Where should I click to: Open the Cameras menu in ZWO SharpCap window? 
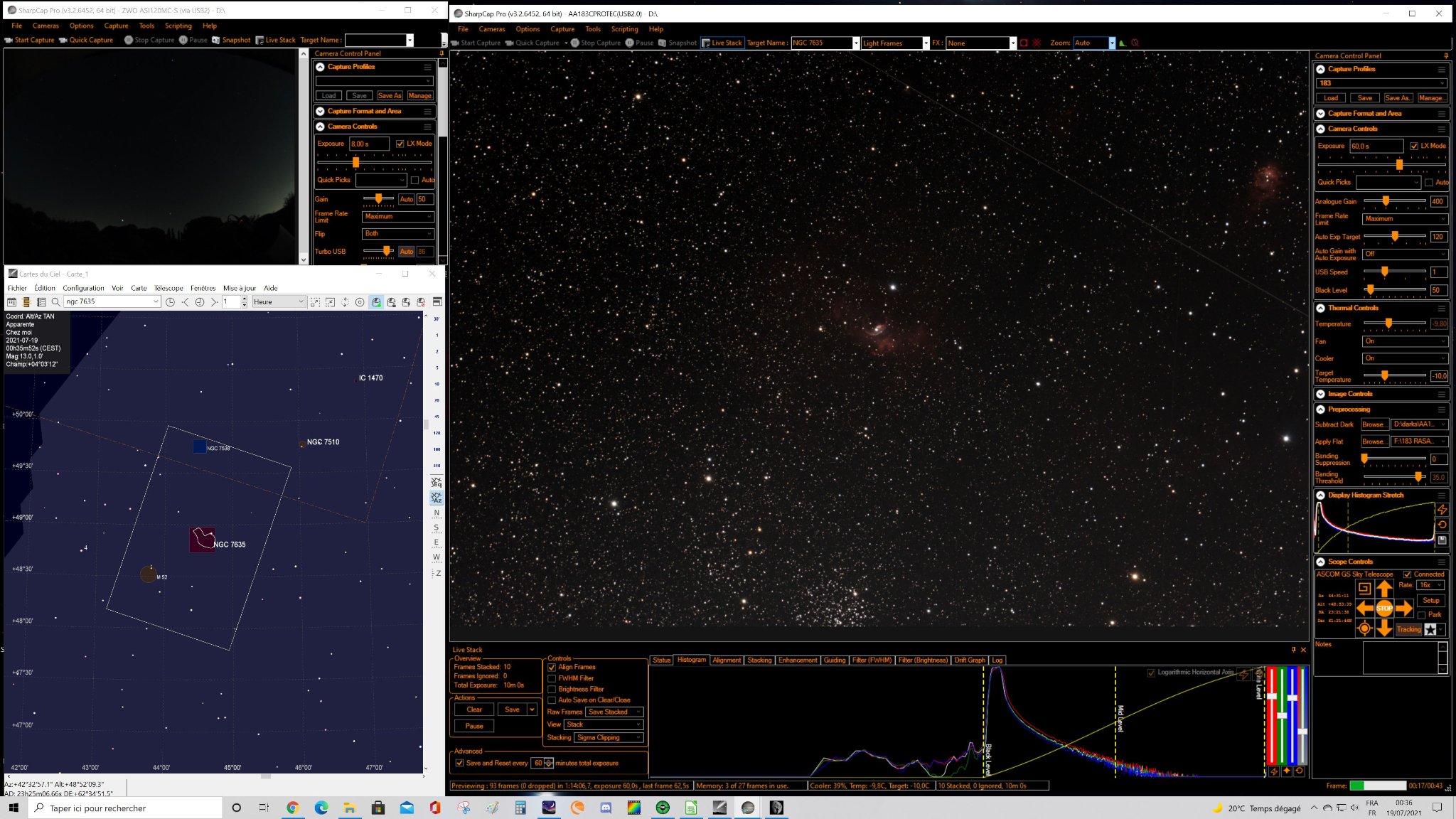pyautogui.click(x=45, y=26)
